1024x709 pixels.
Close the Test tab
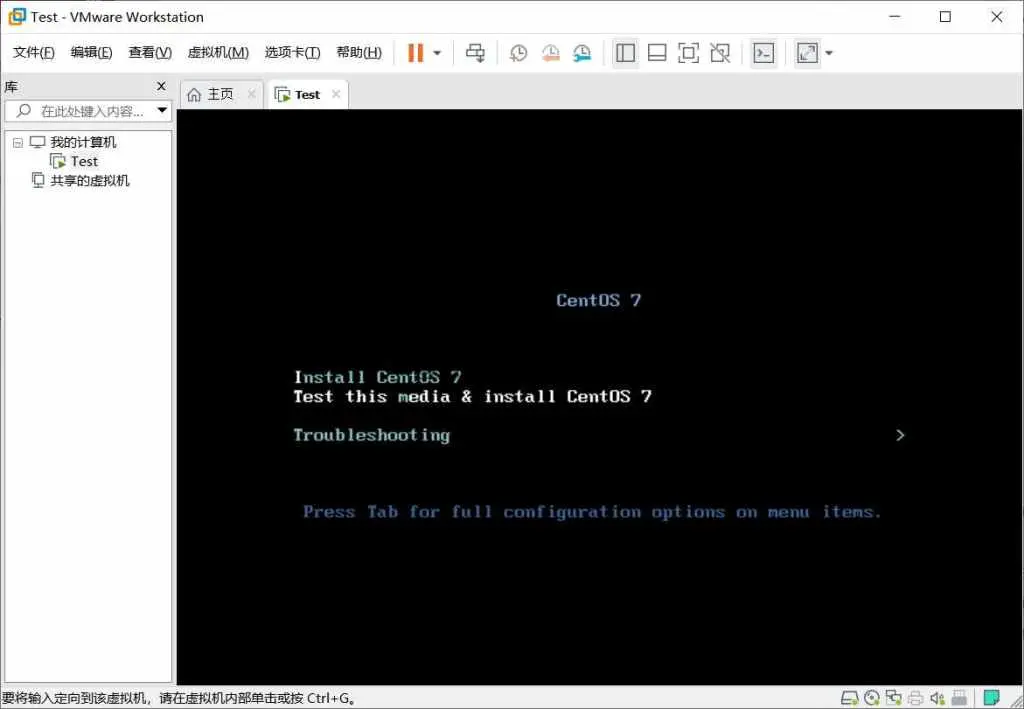click(336, 94)
